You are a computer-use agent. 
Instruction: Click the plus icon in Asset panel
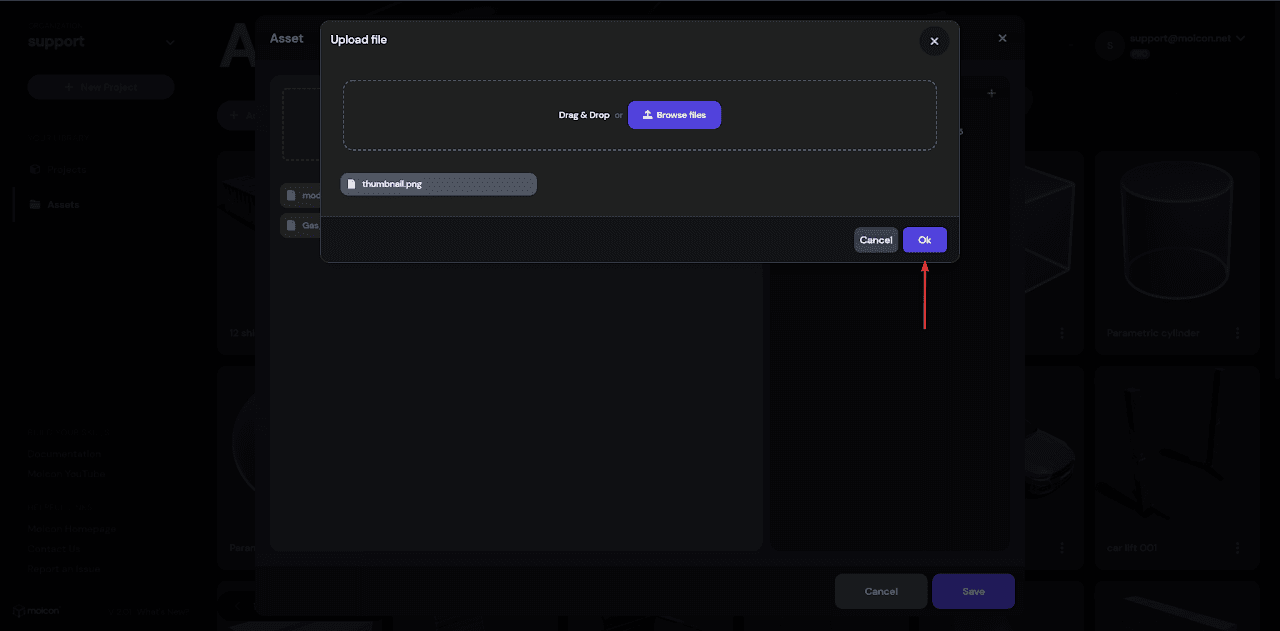991,93
